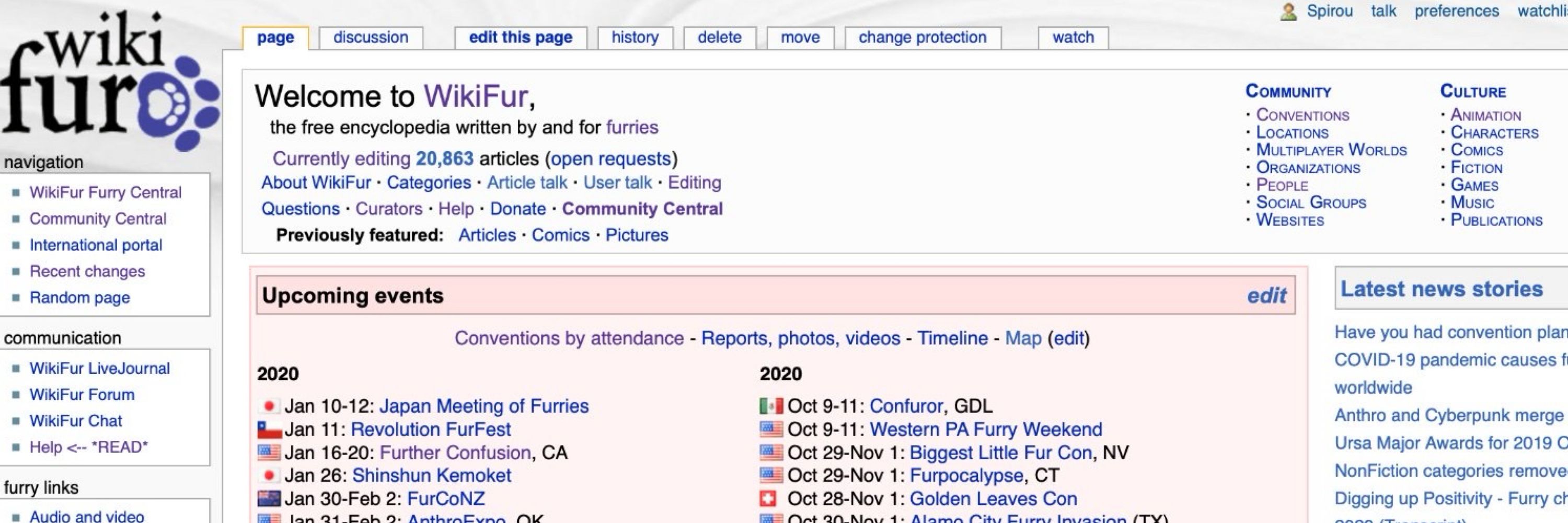Click US flag beside Furpocalypse

coord(771,475)
